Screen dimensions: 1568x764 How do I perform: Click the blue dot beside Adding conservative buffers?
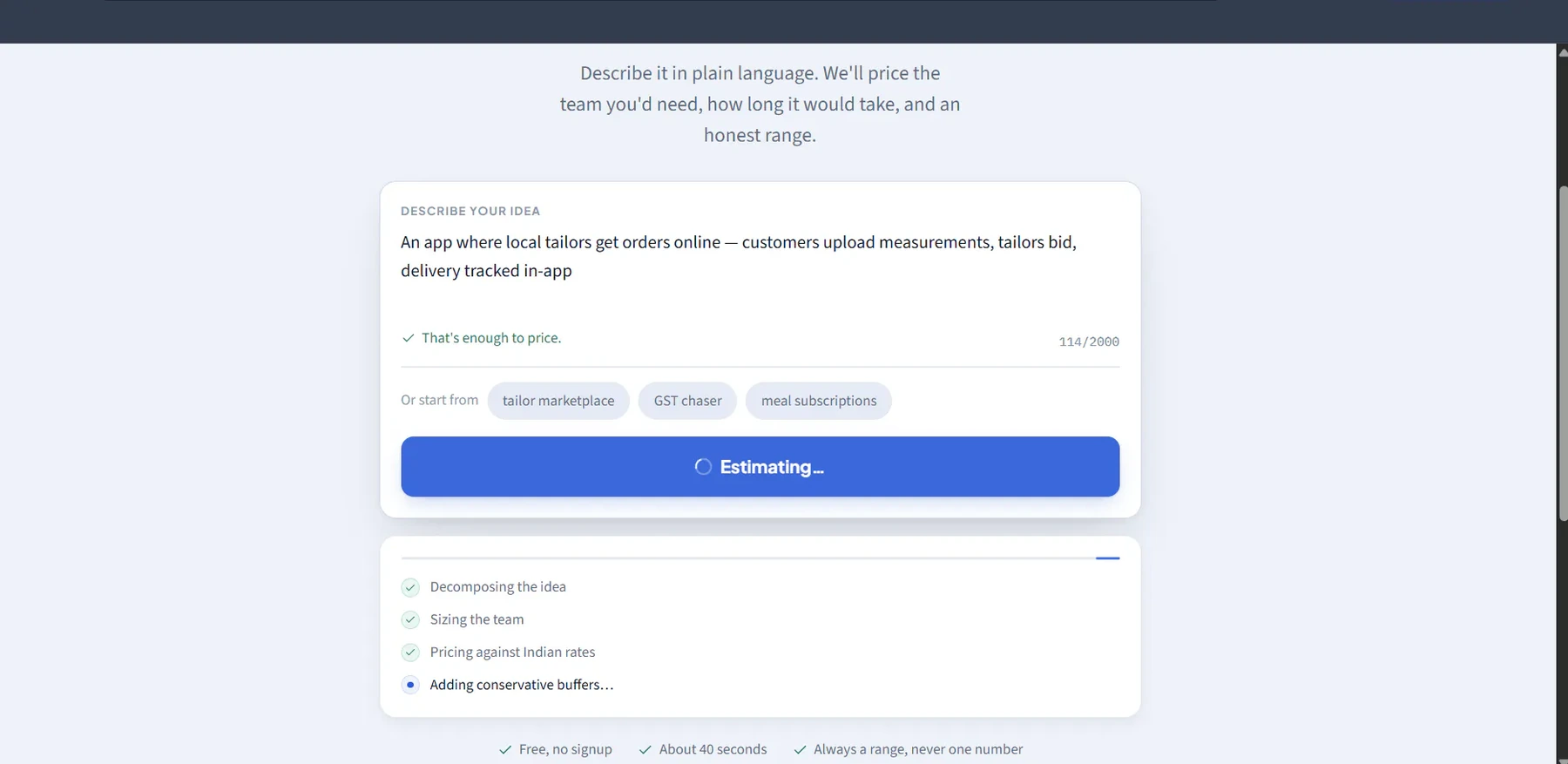[410, 685]
